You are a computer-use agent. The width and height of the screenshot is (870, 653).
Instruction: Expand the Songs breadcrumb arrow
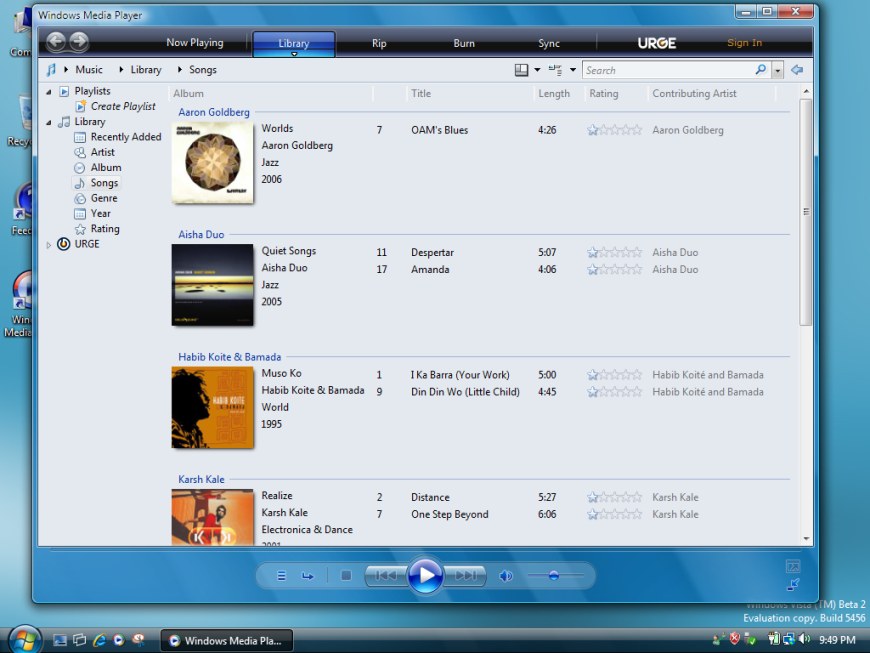tap(179, 70)
